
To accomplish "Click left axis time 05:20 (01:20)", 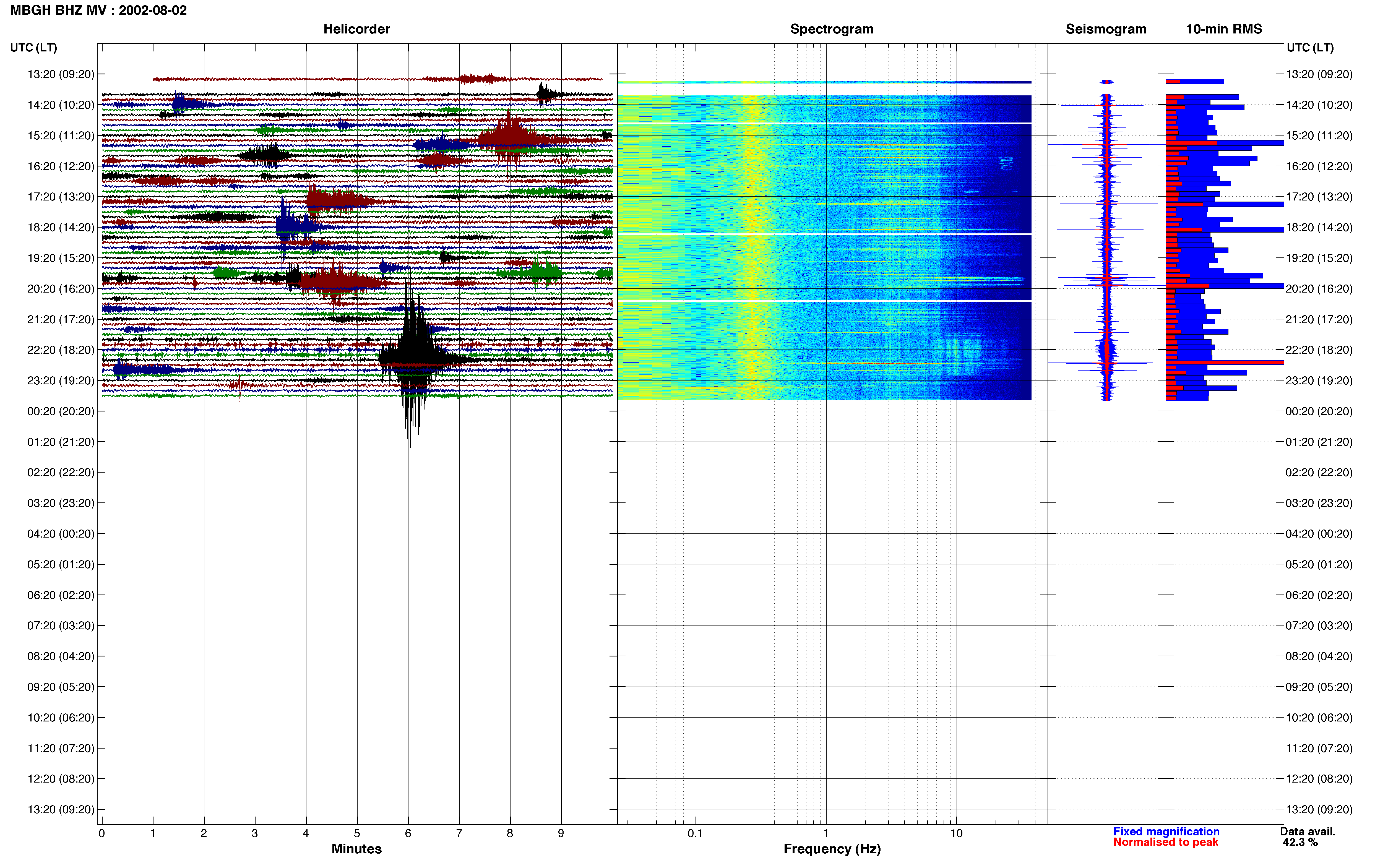I will [61, 564].
